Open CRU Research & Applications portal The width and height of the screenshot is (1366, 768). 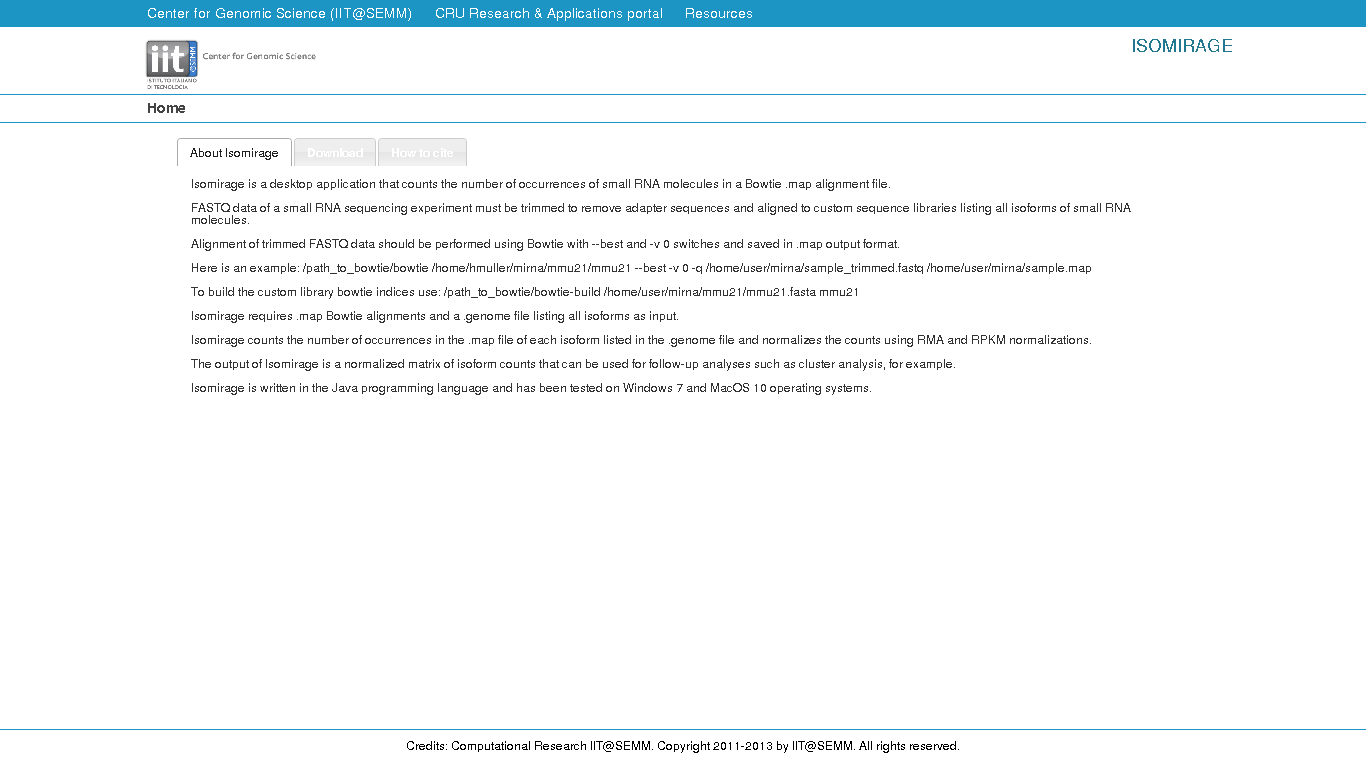click(x=548, y=14)
